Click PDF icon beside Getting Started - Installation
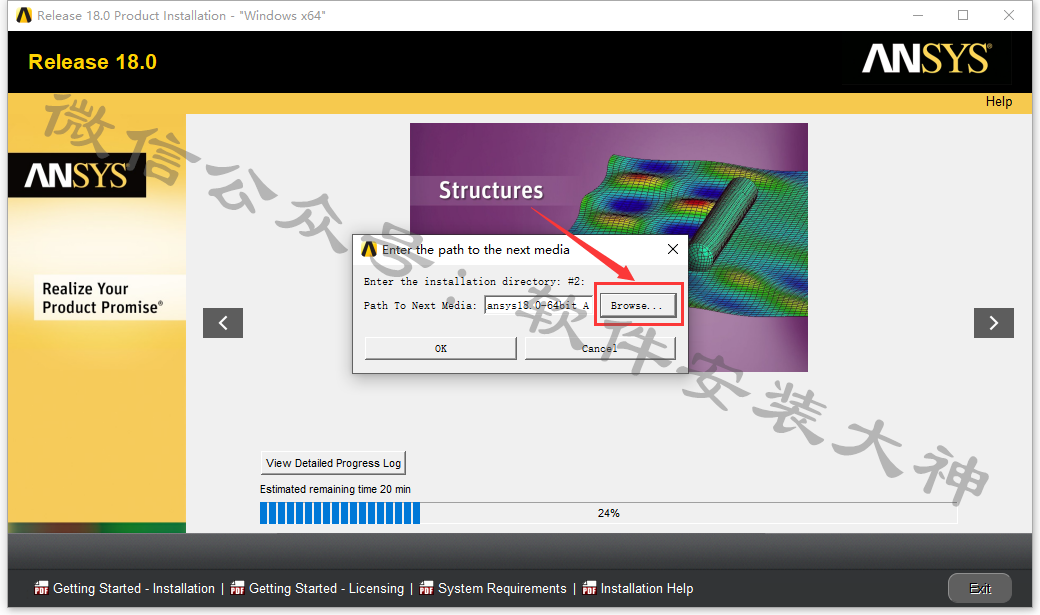This screenshot has width=1040, height=615. pos(41,588)
